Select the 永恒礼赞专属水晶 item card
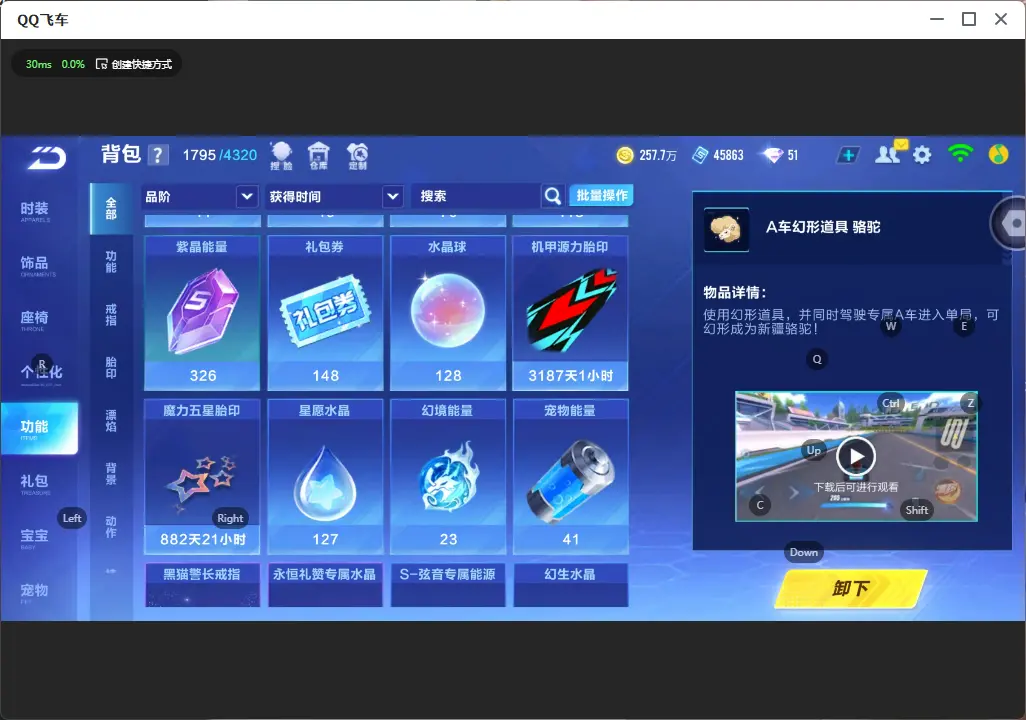This screenshot has height=720, width=1026. [325, 585]
